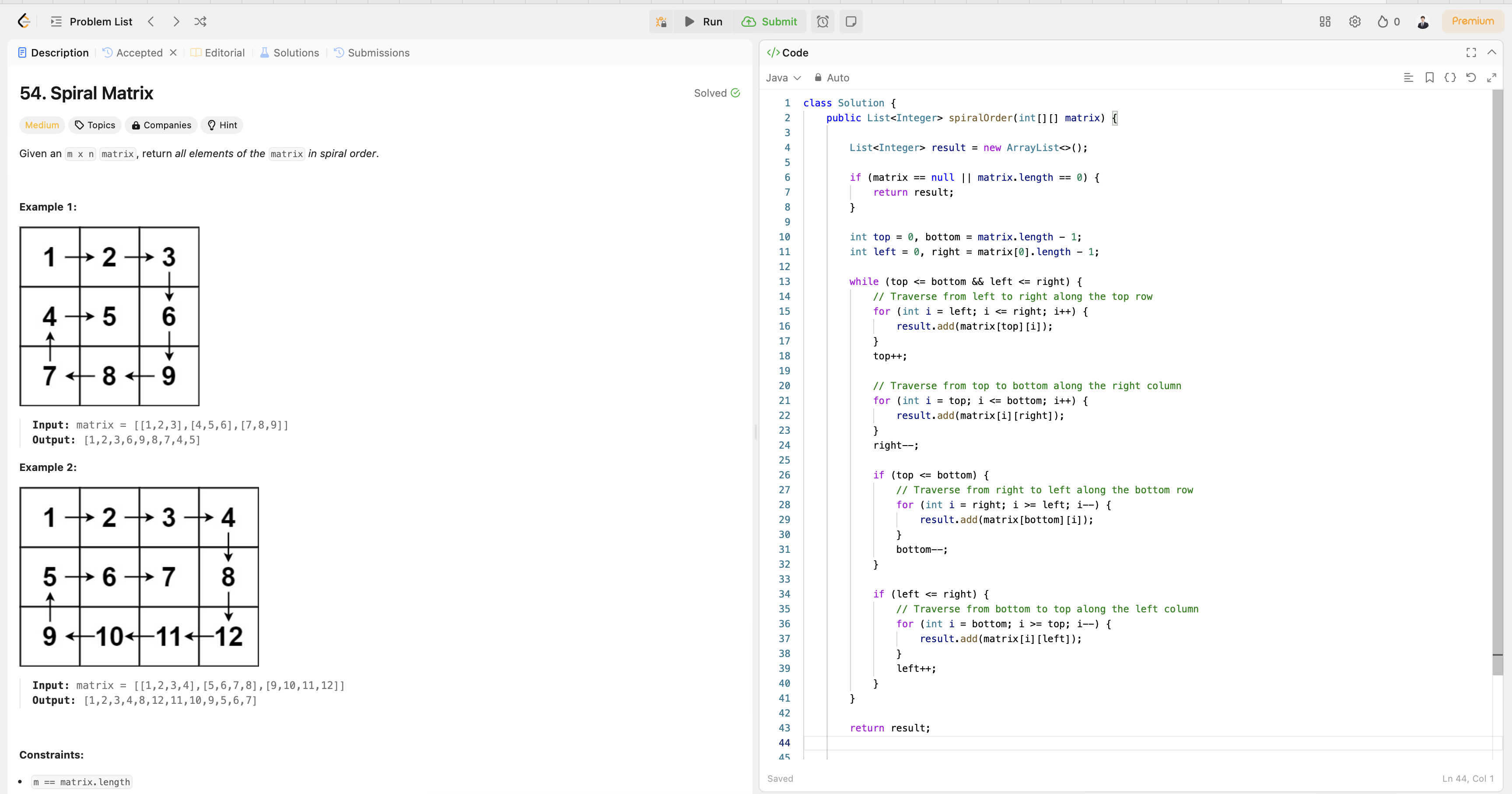This screenshot has height=794, width=1512.
Task: Open the Problem List panel
Action: 91,22
